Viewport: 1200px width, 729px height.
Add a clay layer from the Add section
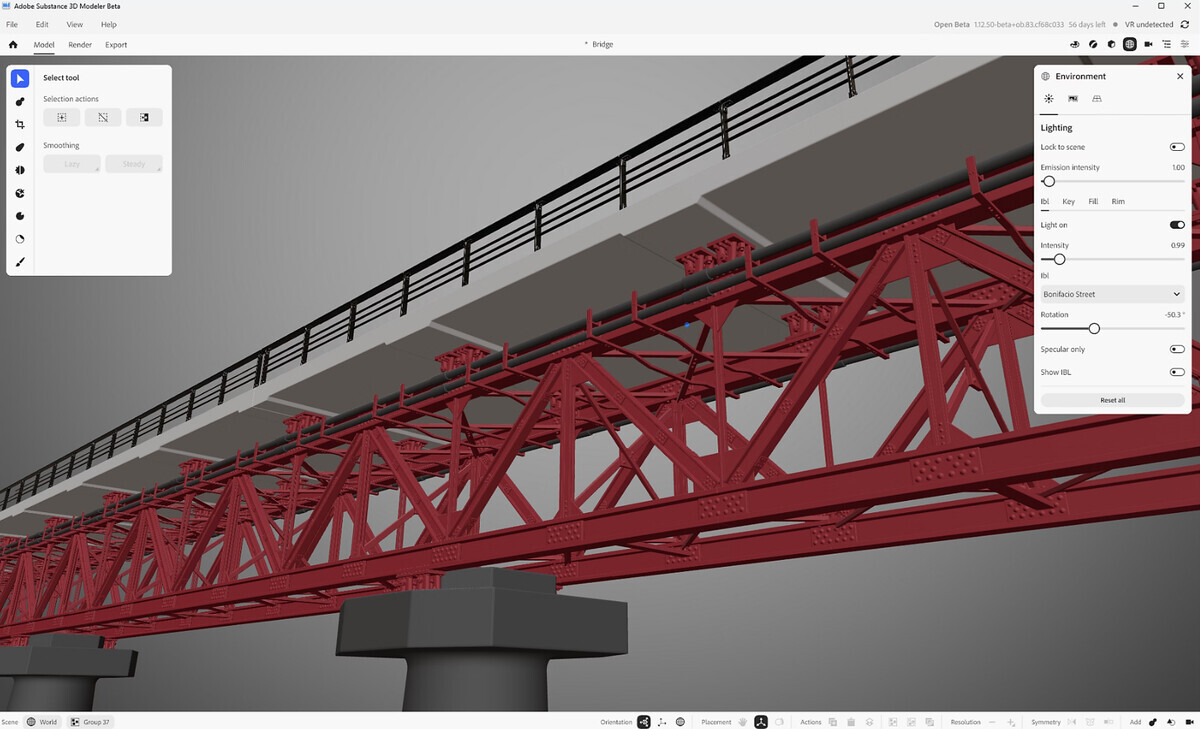1153,722
